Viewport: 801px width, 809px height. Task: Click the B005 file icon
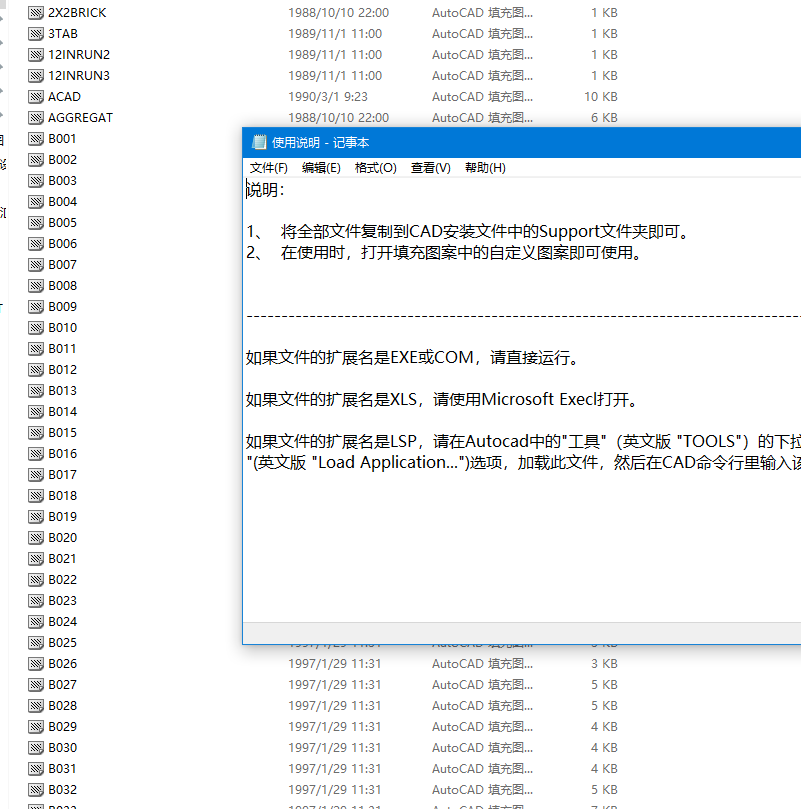[36, 223]
